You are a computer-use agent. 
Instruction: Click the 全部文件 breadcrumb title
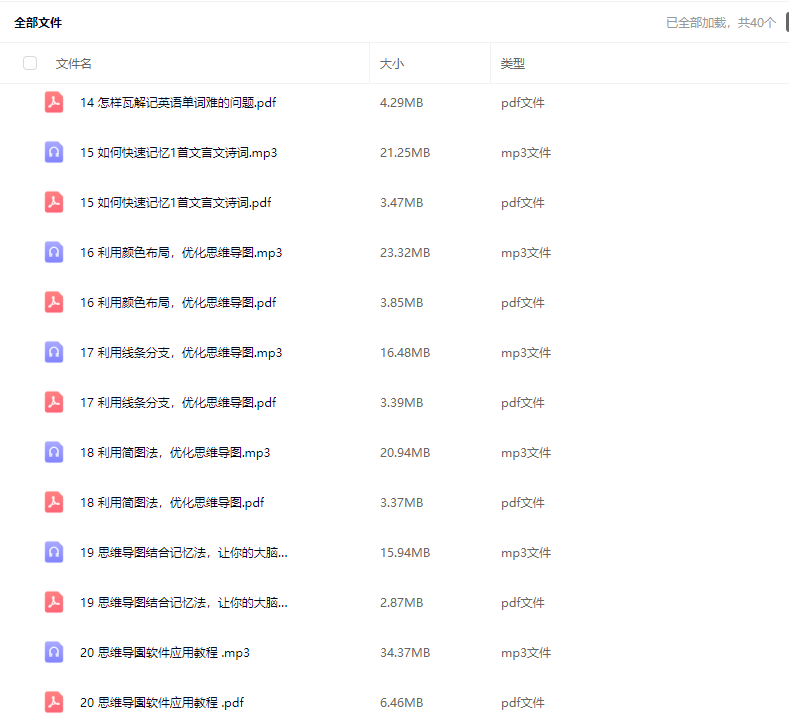pyautogui.click(x=38, y=22)
